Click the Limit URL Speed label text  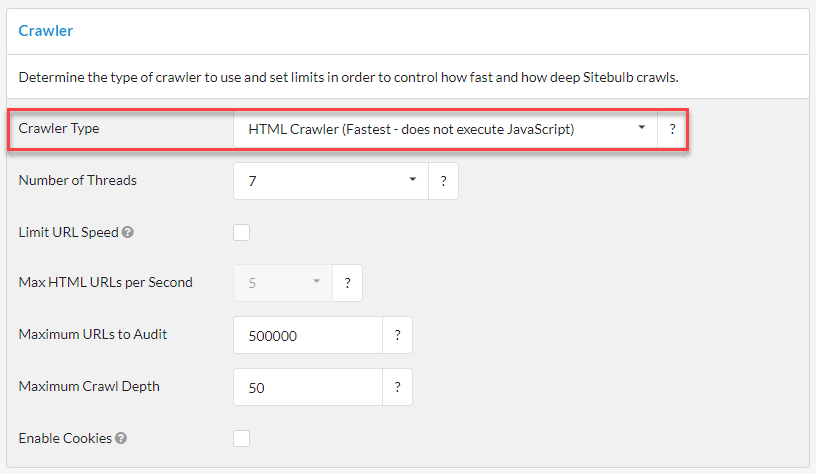[x=68, y=233]
